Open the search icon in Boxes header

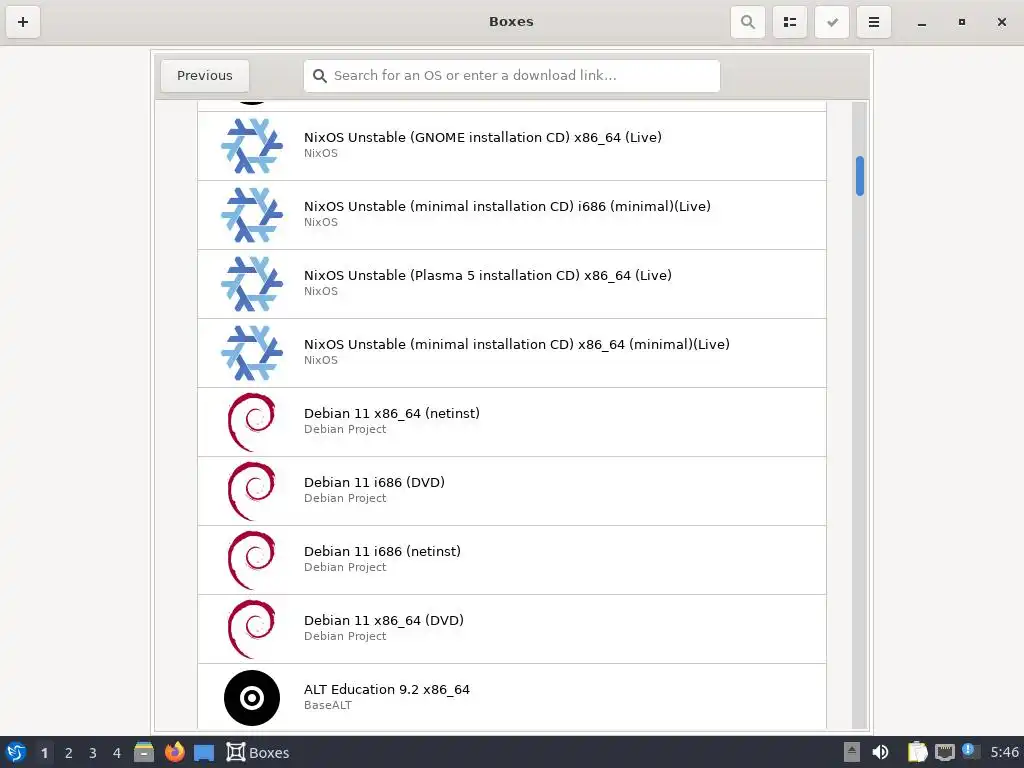(x=748, y=22)
